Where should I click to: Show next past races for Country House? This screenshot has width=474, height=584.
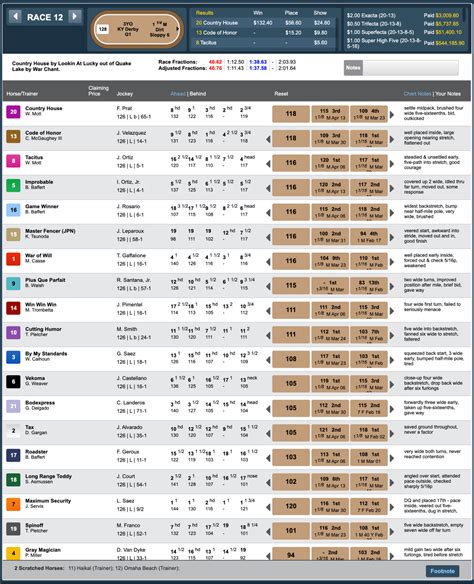392,115
